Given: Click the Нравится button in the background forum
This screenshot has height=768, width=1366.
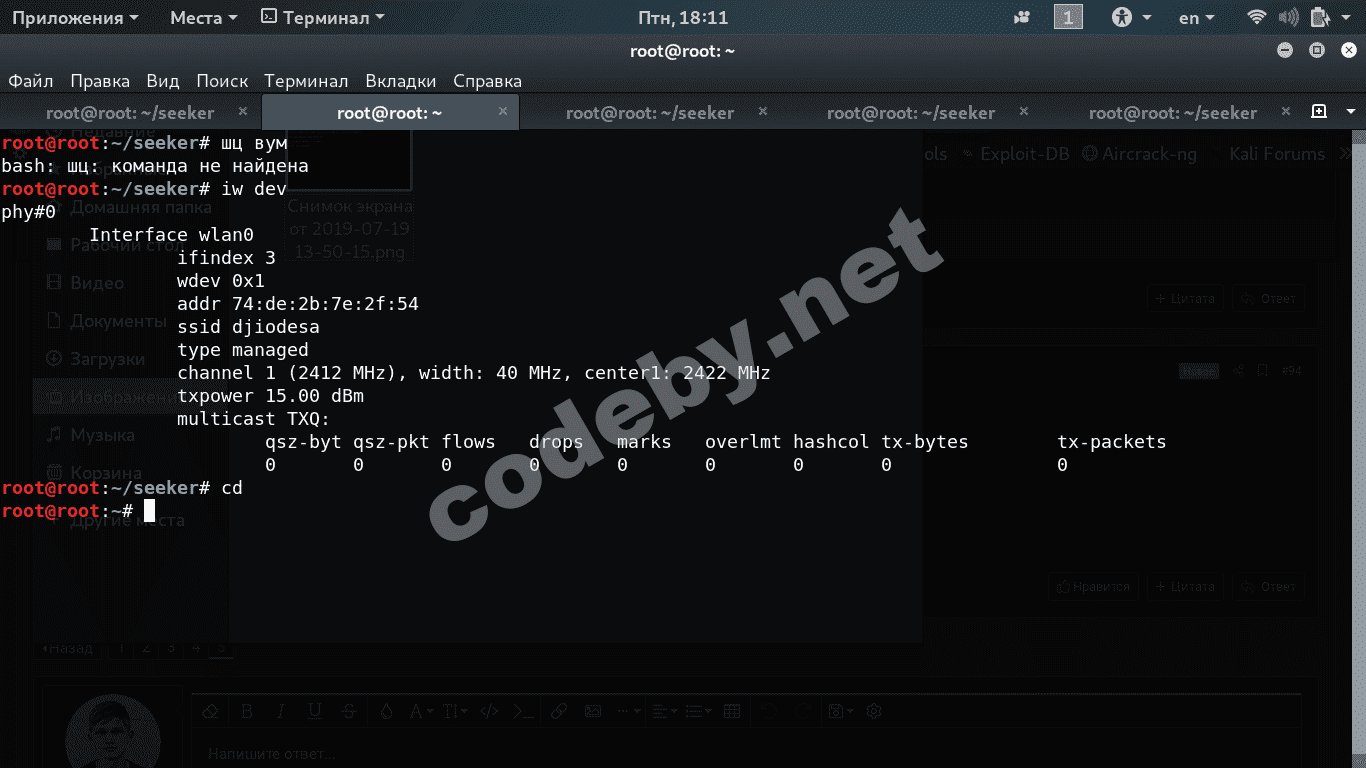Looking at the screenshot, I should (x=1093, y=587).
